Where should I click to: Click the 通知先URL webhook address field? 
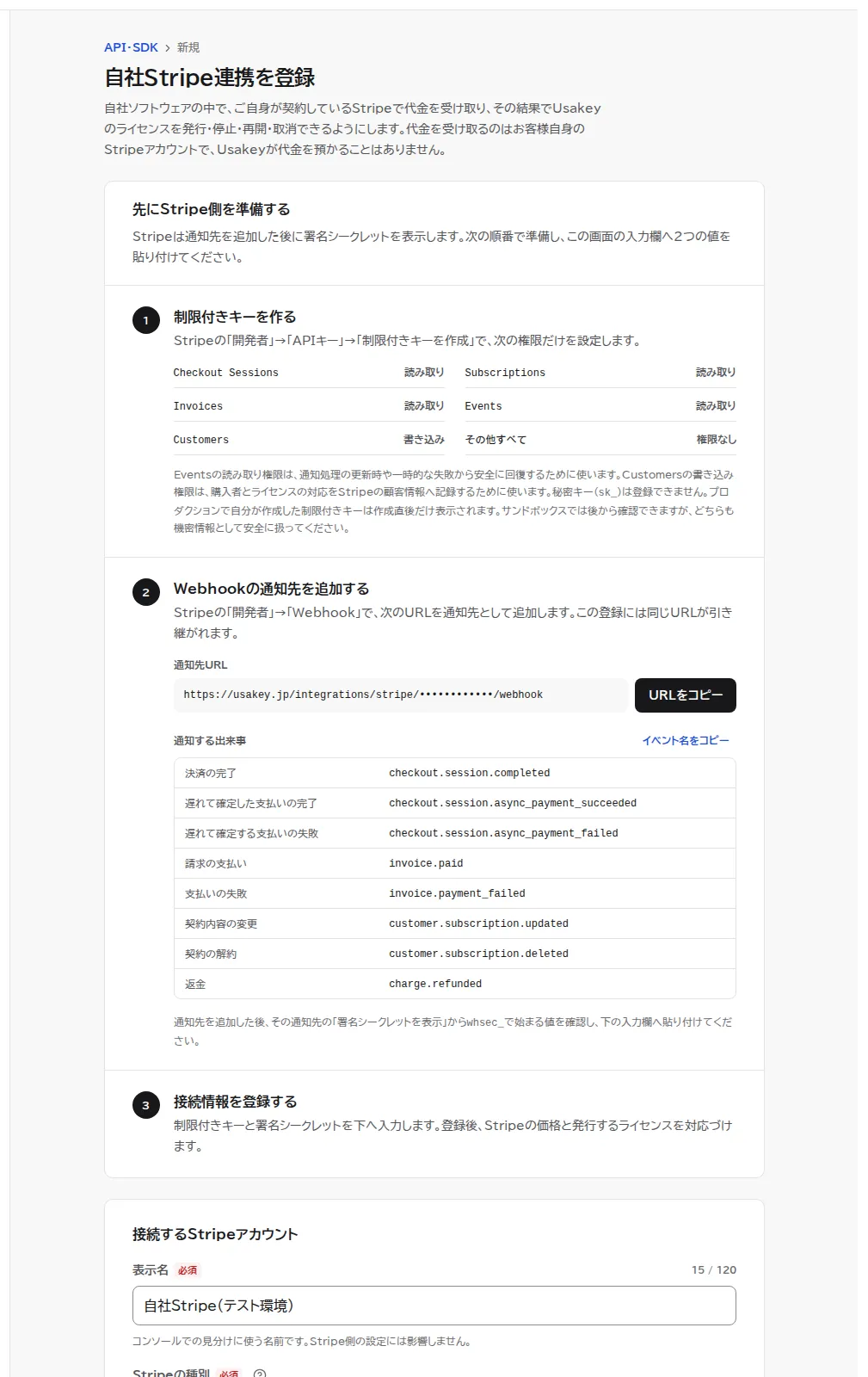[401, 695]
